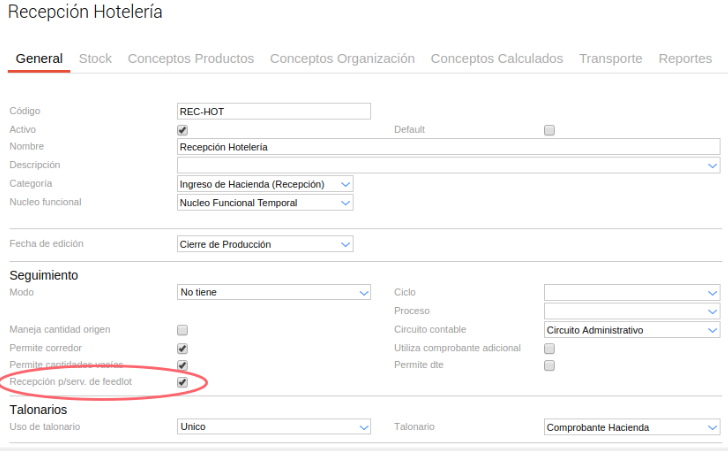This screenshot has width=728, height=451.
Task: Open the Transporte tab
Action: point(611,59)
